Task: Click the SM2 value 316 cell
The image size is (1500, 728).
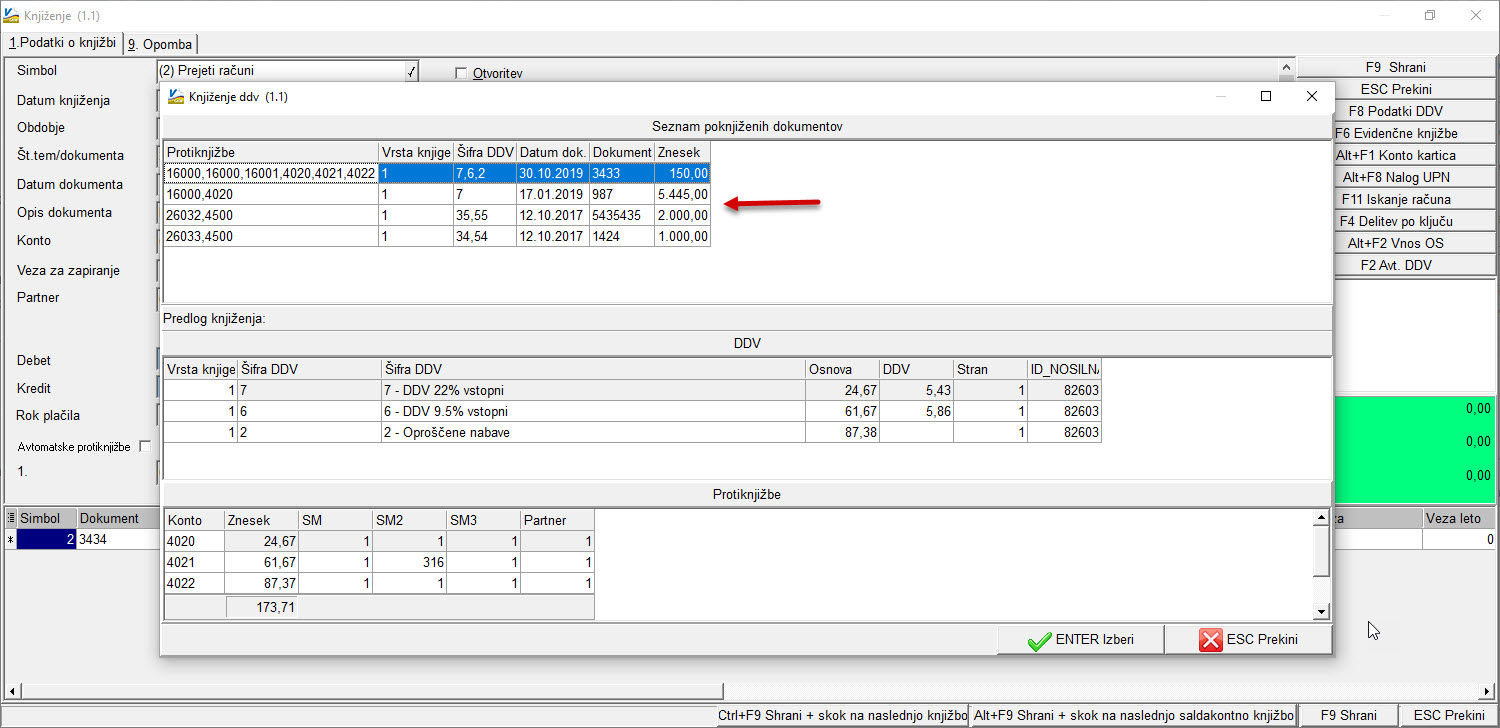Action: (x=409, y=562)
